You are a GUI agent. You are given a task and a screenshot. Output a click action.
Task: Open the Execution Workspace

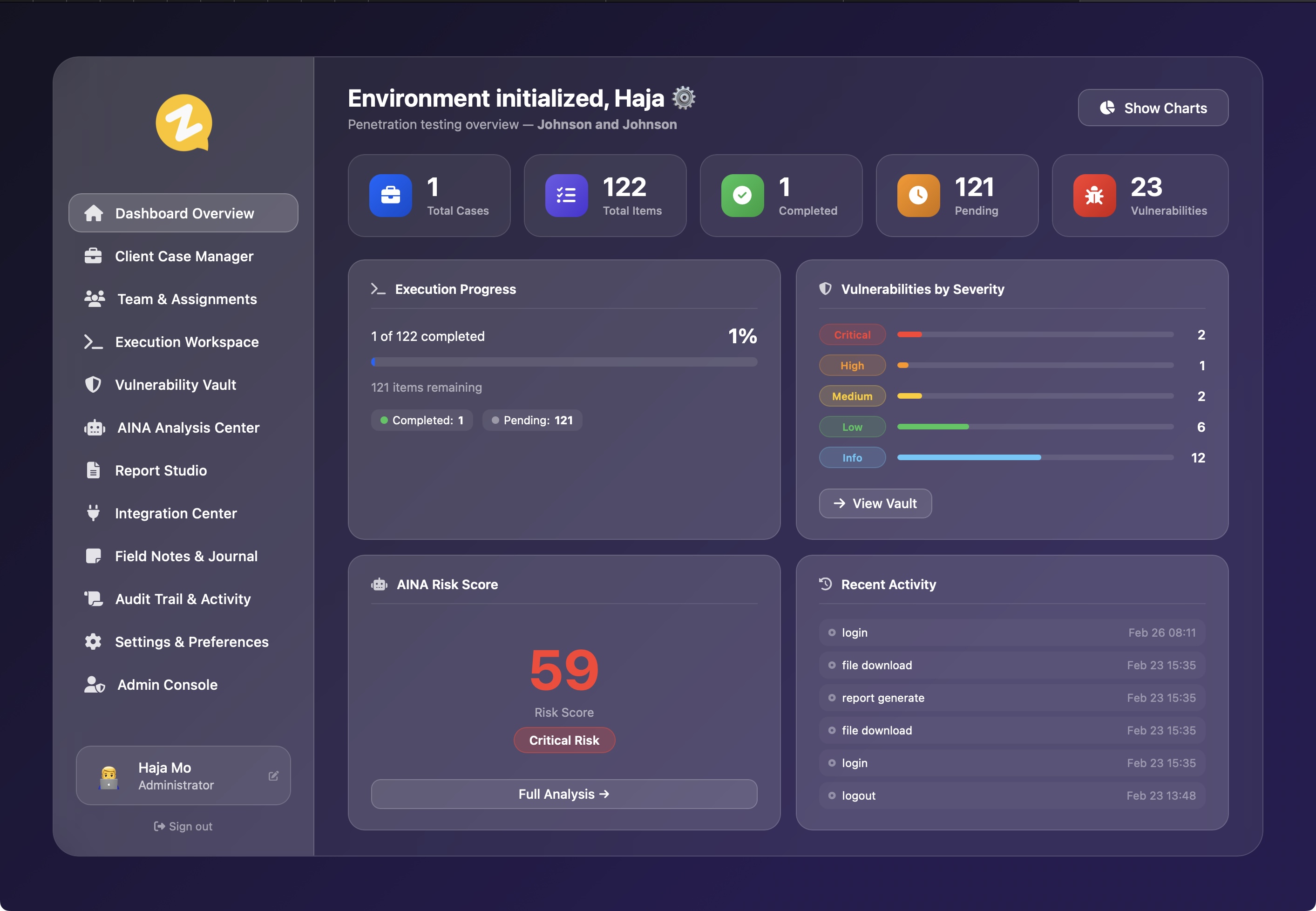pos(187,342)
